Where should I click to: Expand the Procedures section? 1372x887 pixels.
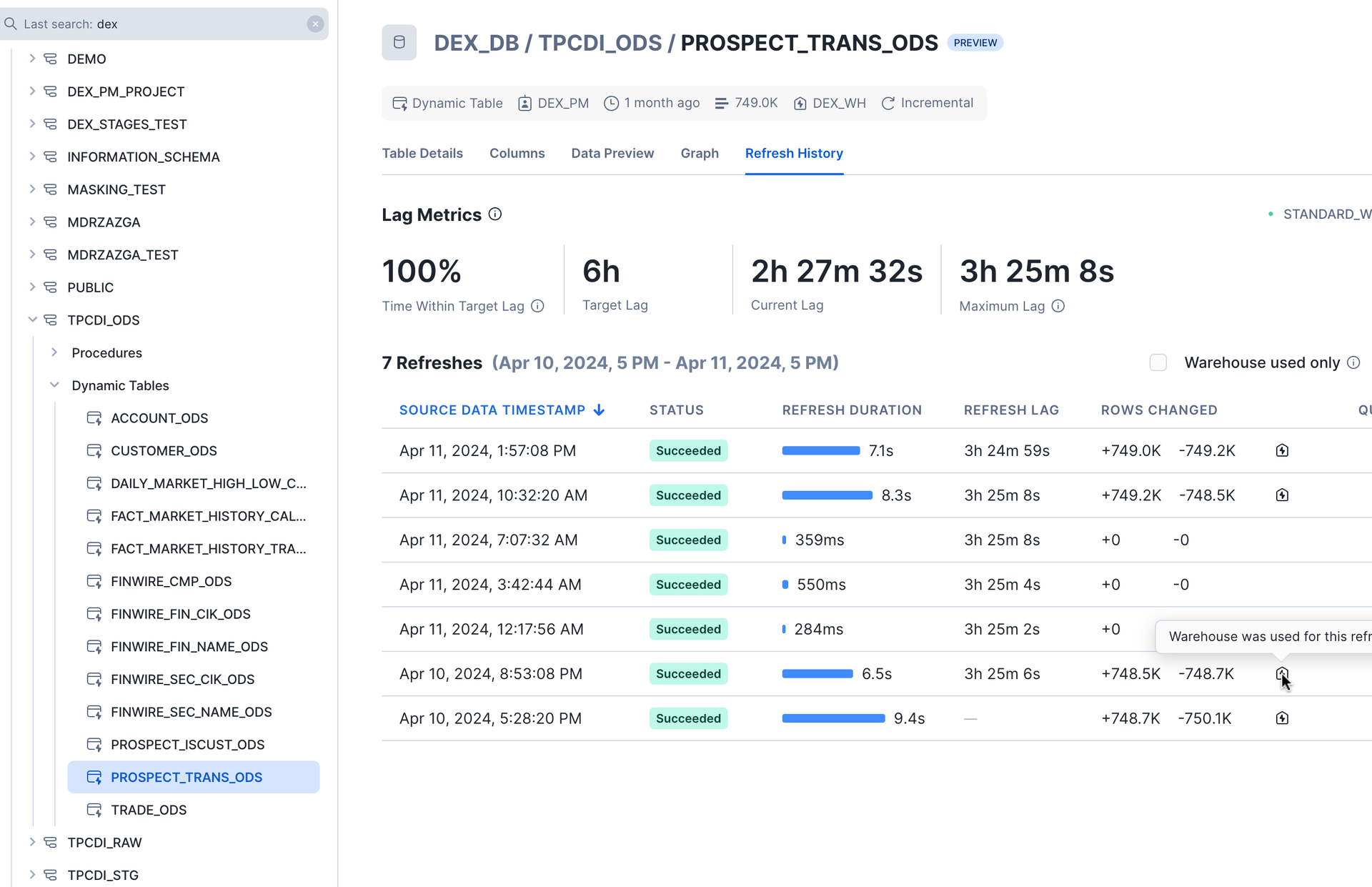54,352
